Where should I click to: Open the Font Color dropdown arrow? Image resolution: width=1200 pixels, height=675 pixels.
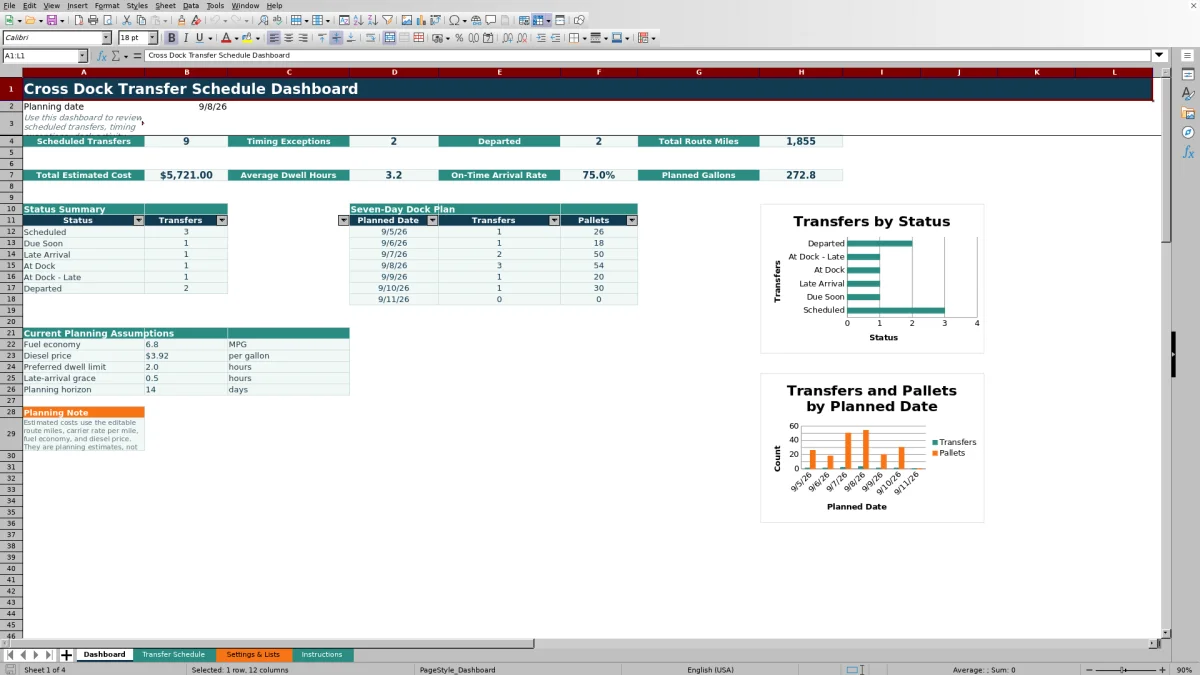point(237,38)
